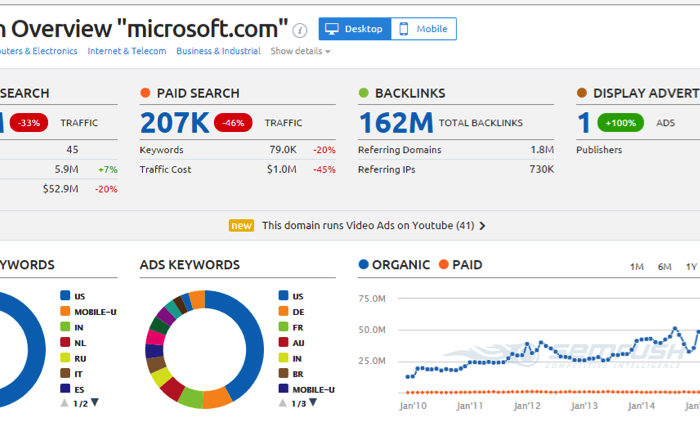Click the -46% paid traffic badge
This screenshot has width=700, height=432.
pyautogui.click(x=233, y=123)
